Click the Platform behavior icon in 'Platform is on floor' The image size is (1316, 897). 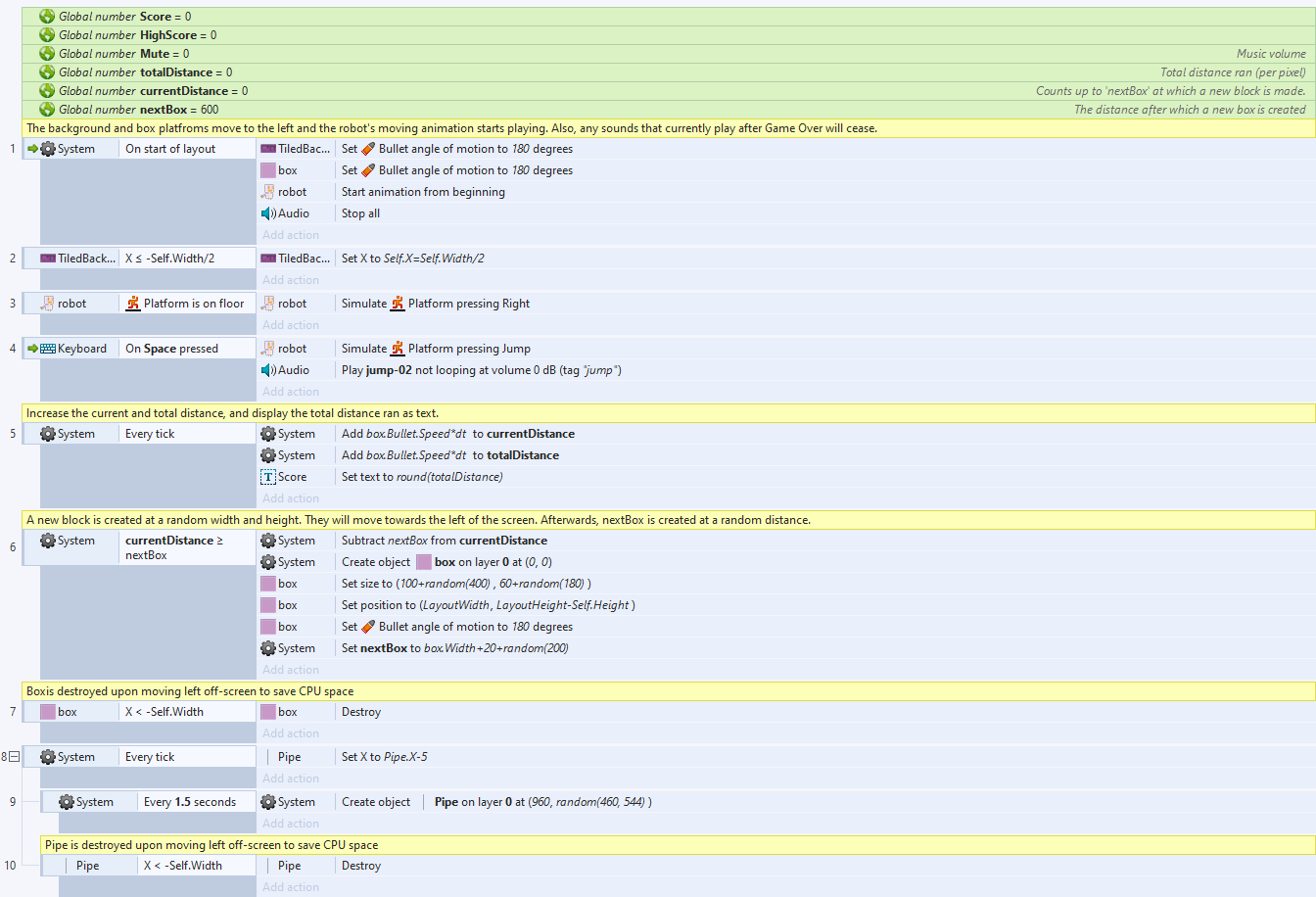[x=133, y=304]
